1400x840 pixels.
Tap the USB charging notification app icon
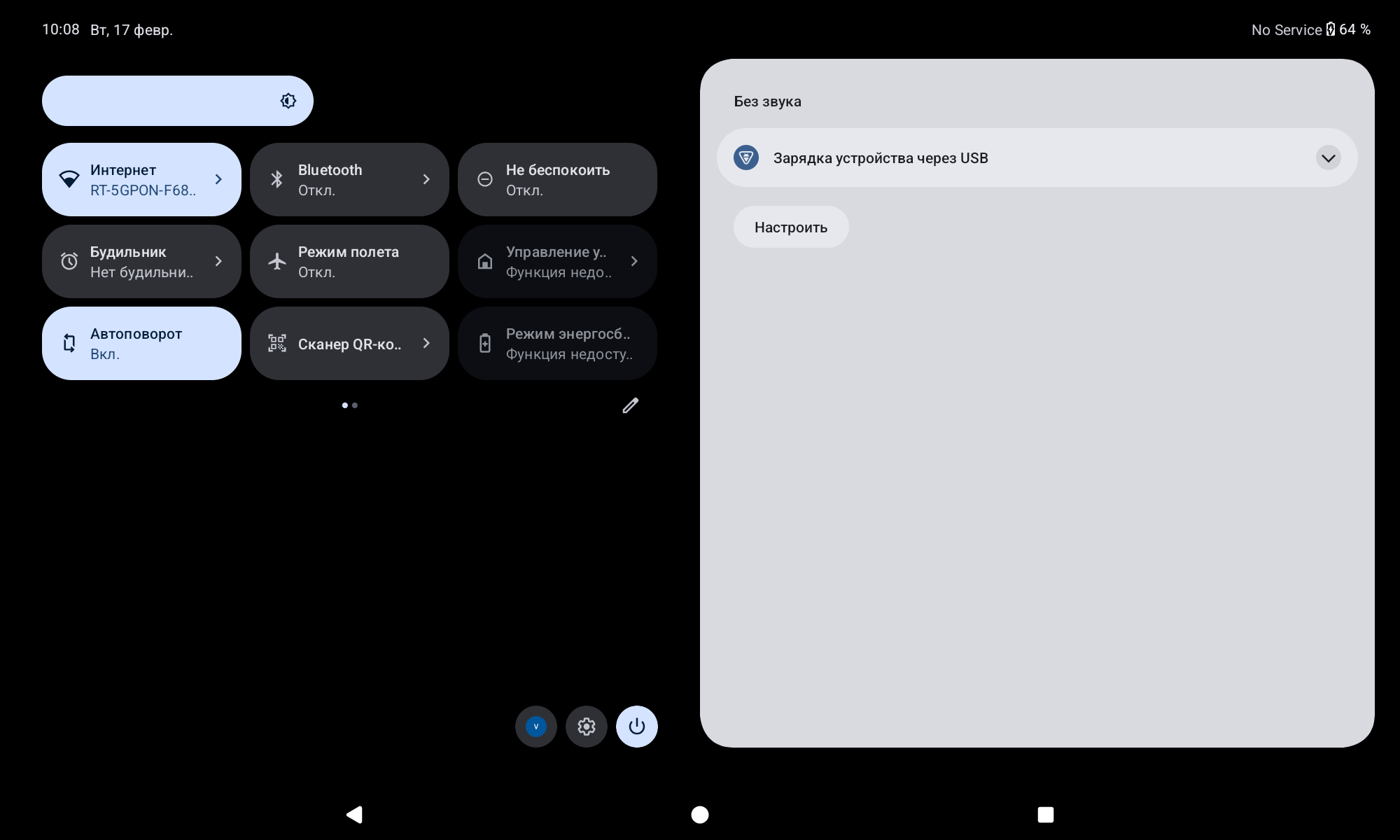(746, 157)
